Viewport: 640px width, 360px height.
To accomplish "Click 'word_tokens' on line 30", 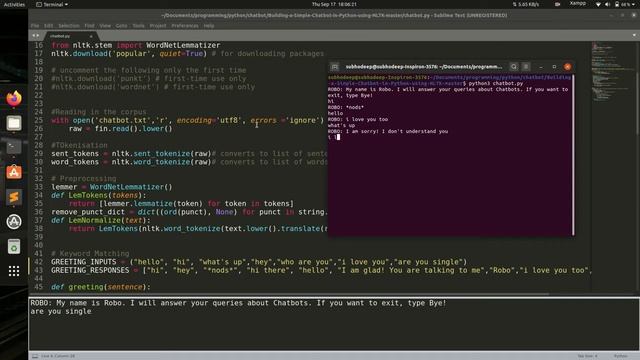I will pos(75,162).
